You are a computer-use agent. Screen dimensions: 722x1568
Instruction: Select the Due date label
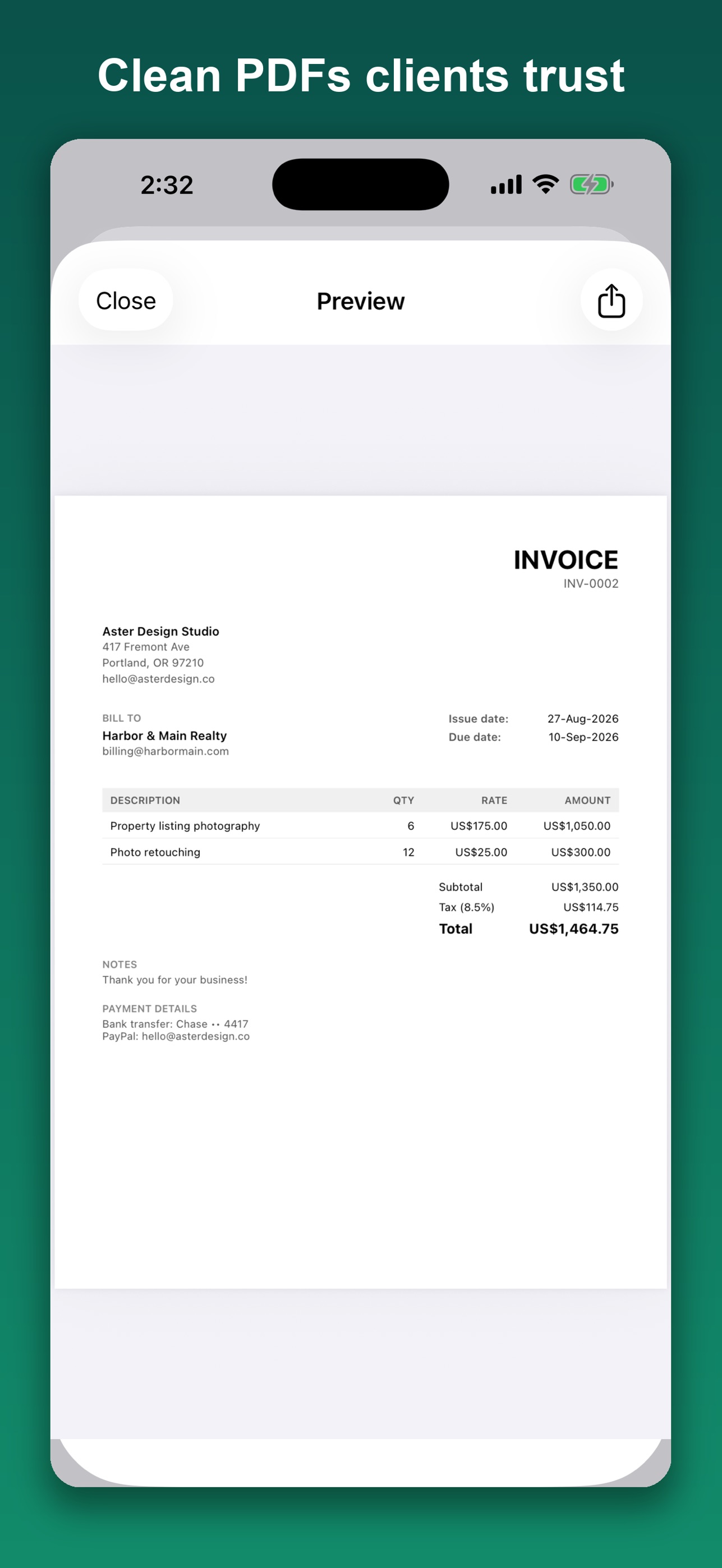475,737
